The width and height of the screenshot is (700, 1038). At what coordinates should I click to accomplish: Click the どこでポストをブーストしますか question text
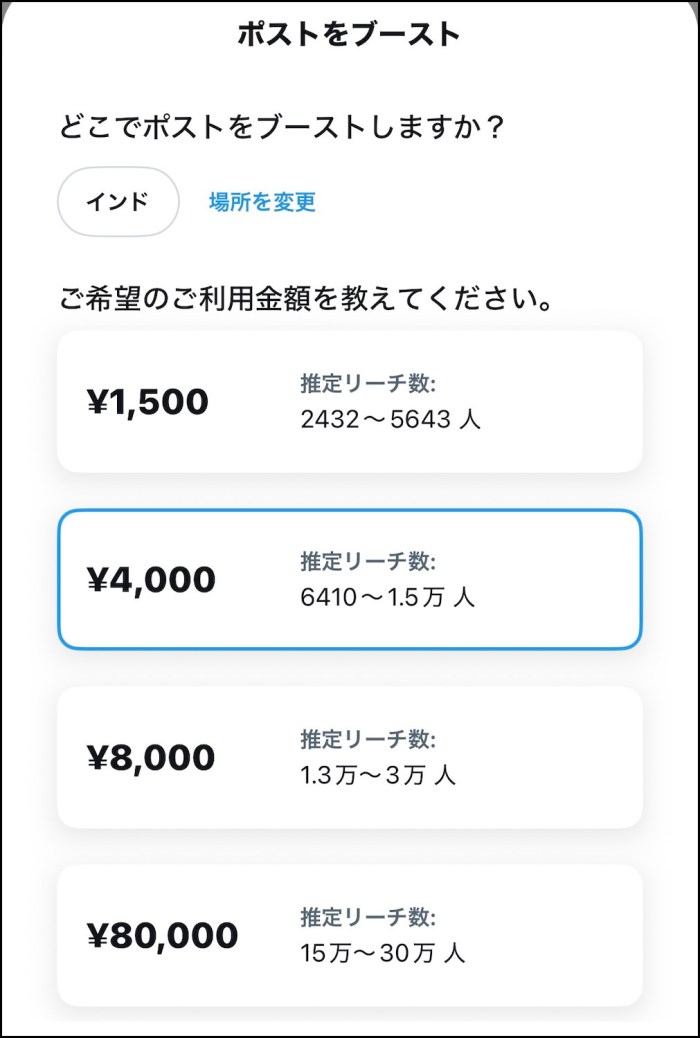(x=282, y=126)
